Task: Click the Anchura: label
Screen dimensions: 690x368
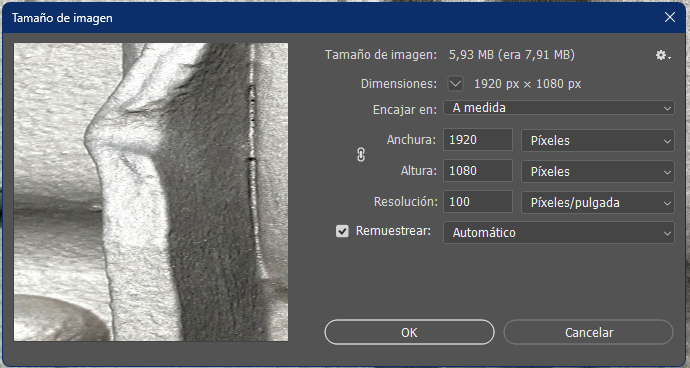Action: [x=411, y=140]
